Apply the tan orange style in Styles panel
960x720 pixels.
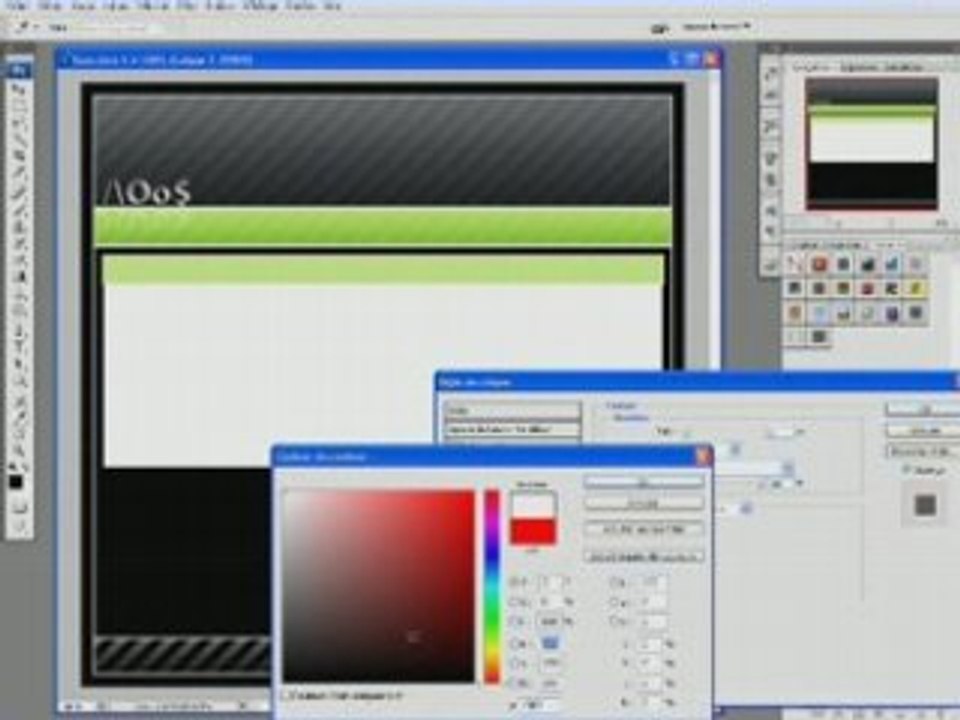click(x=795, y=313)
